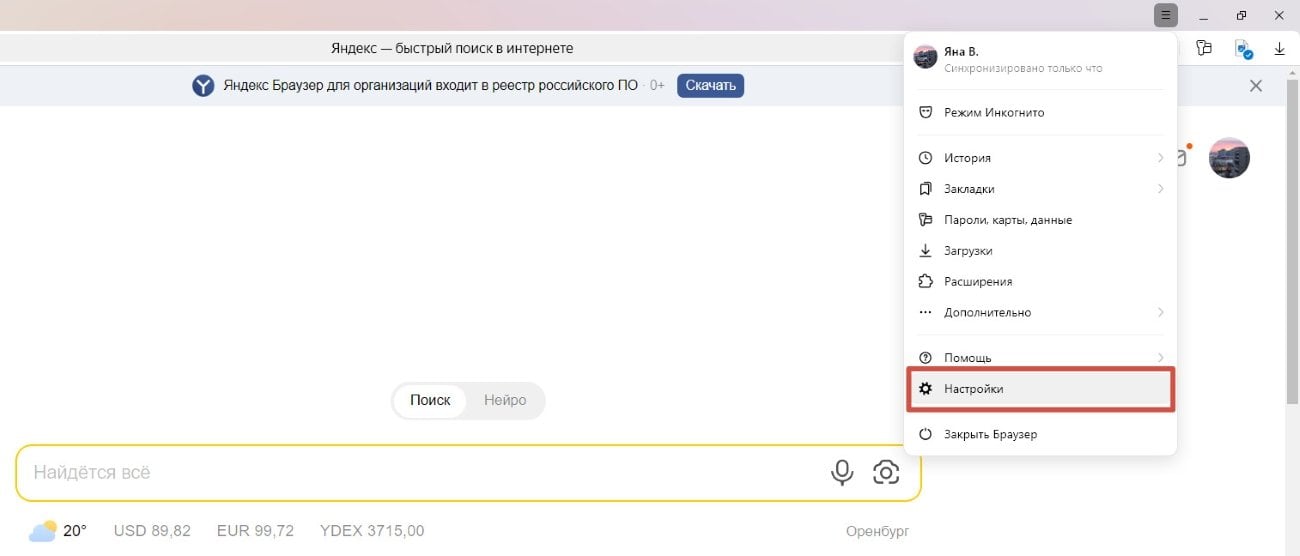Restore down the browser window
This screenshot has height=556, width=1300.
click(x=1241, y=15)
